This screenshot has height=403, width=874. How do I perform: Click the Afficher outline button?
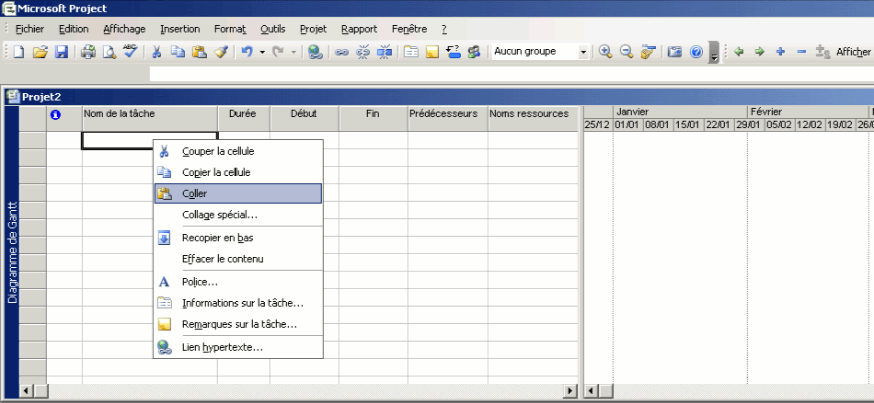point(853,52)
